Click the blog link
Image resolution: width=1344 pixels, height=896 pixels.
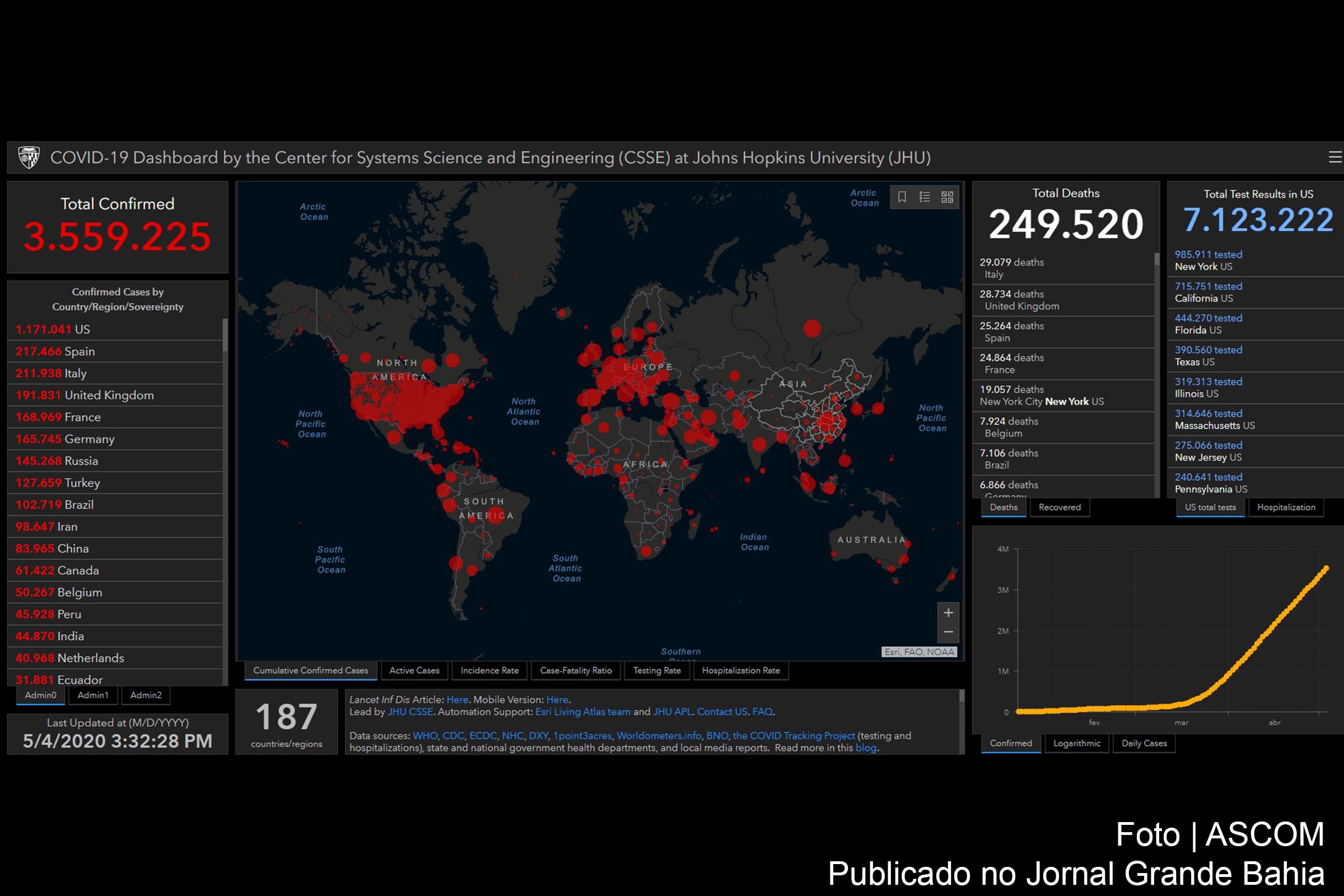866,748
